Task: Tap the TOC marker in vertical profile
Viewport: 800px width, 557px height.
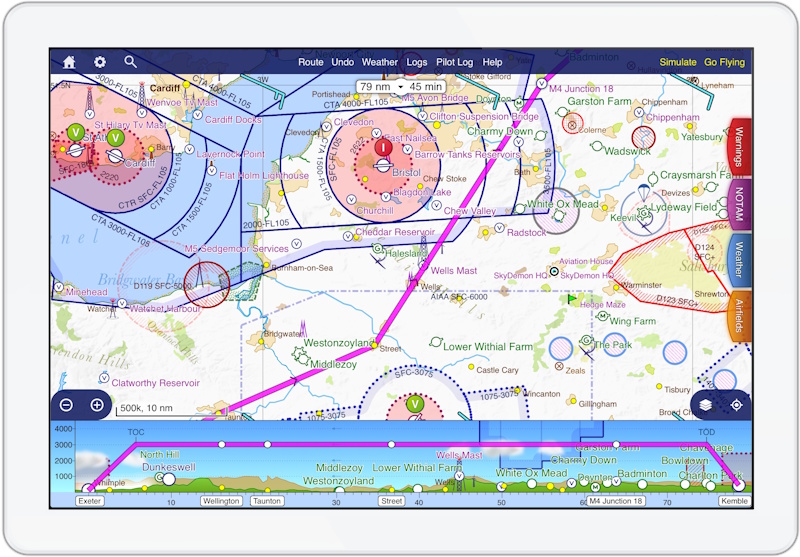Action: click(x=136, y=432)
